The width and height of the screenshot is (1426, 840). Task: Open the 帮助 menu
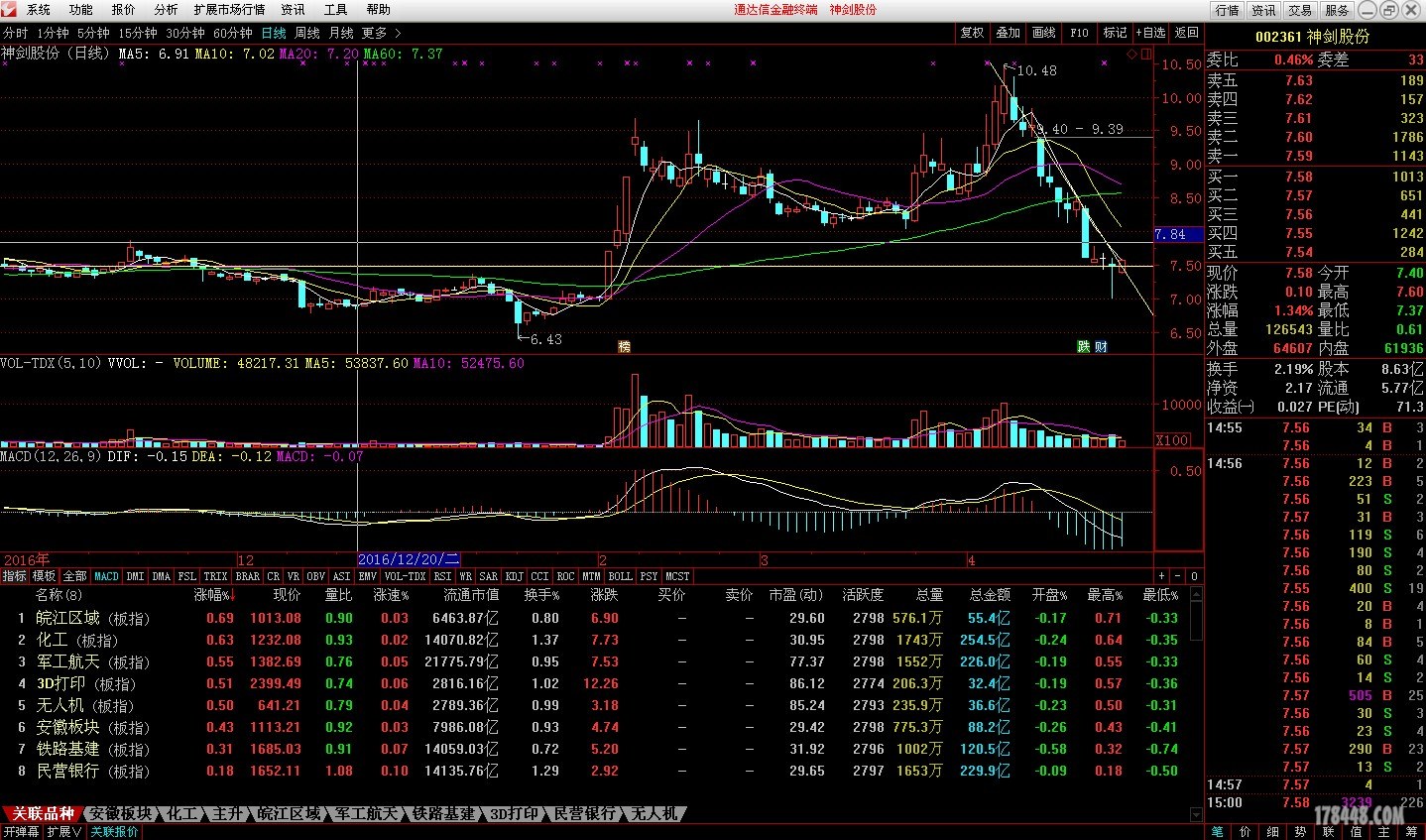379,9
